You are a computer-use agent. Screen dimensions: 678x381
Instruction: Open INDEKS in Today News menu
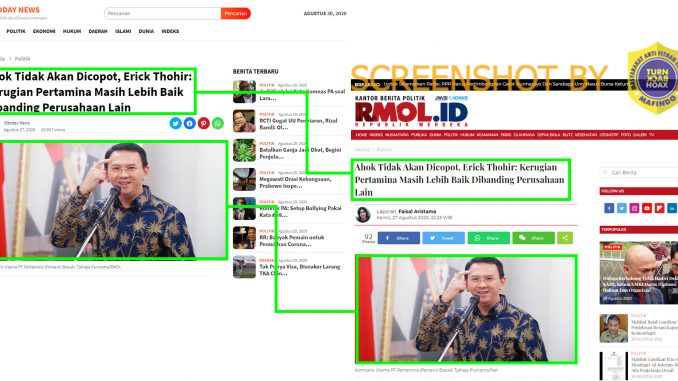(170, 31)
